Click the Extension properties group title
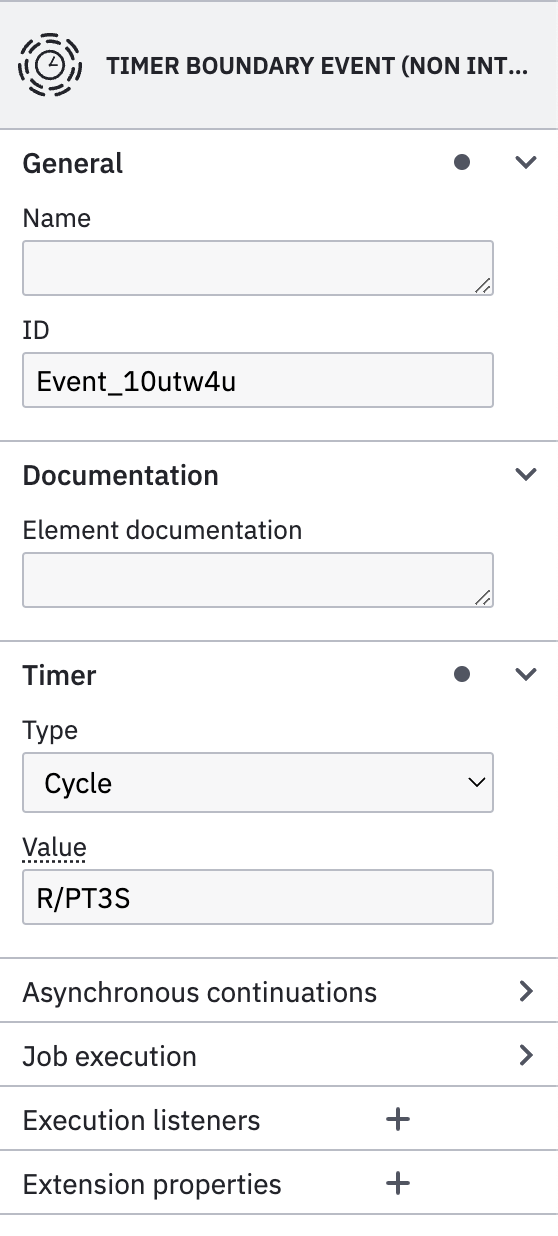This screenshot has width=558, height=1236. [152, 1184]
